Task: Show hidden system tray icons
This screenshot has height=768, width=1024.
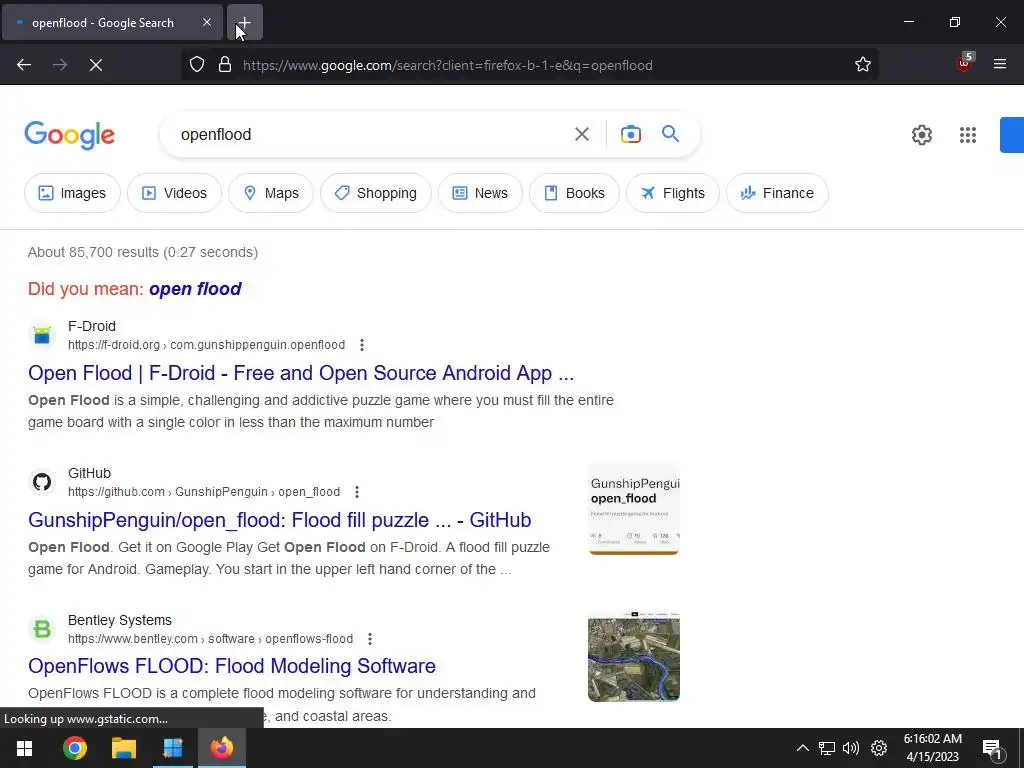Action: click(803, 748)
